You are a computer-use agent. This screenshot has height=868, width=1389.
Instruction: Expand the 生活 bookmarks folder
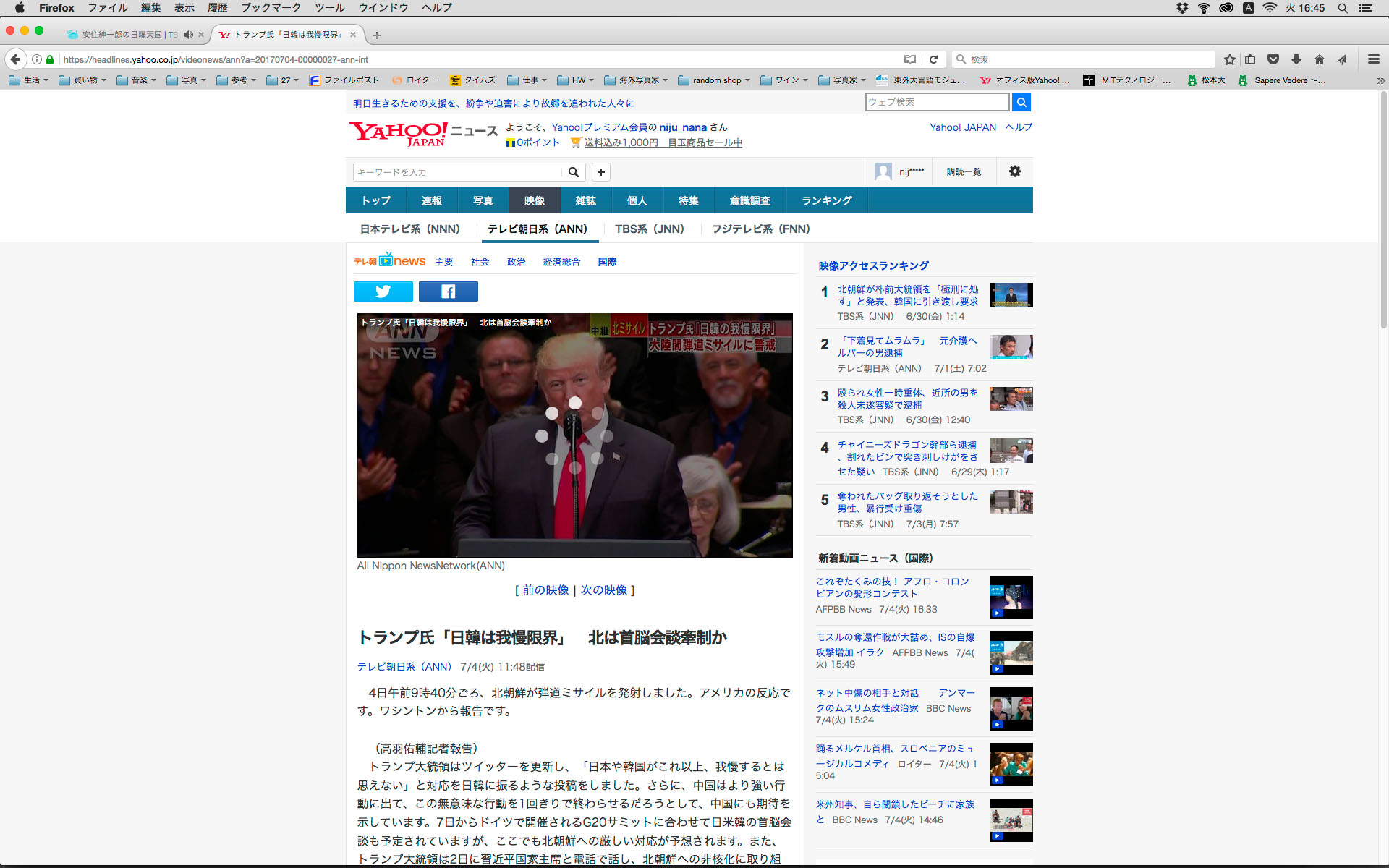29,80
